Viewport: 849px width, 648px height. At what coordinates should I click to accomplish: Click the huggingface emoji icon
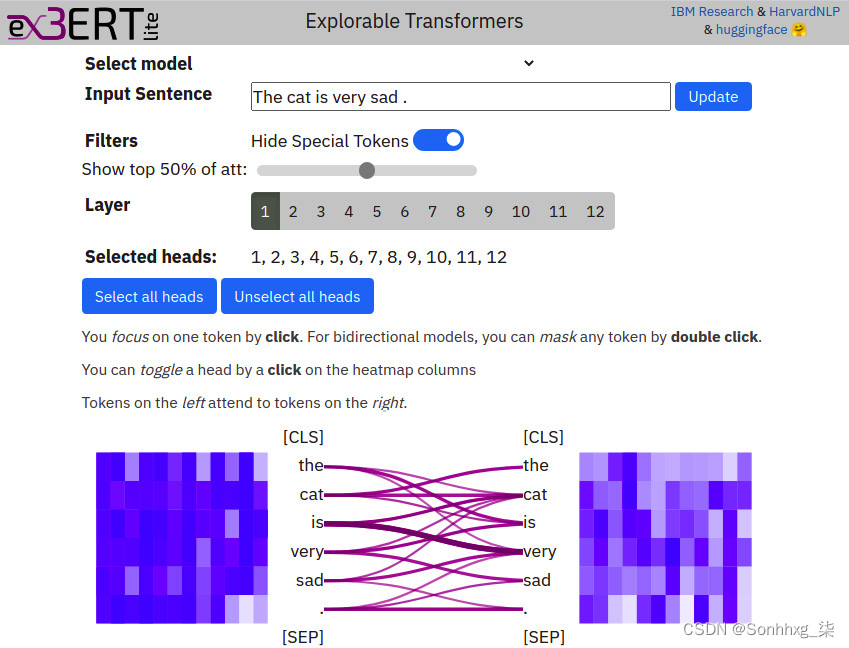point(799,30)
